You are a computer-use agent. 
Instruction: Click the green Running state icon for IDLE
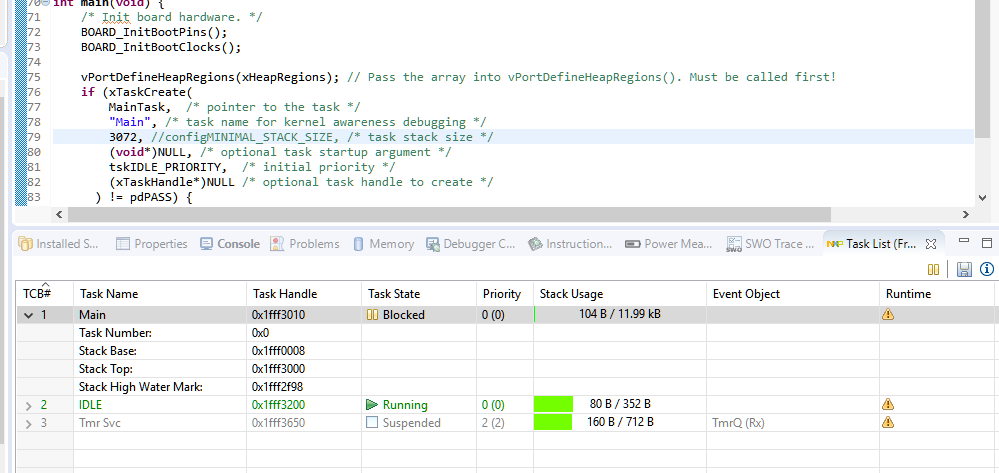coord(373,405)
